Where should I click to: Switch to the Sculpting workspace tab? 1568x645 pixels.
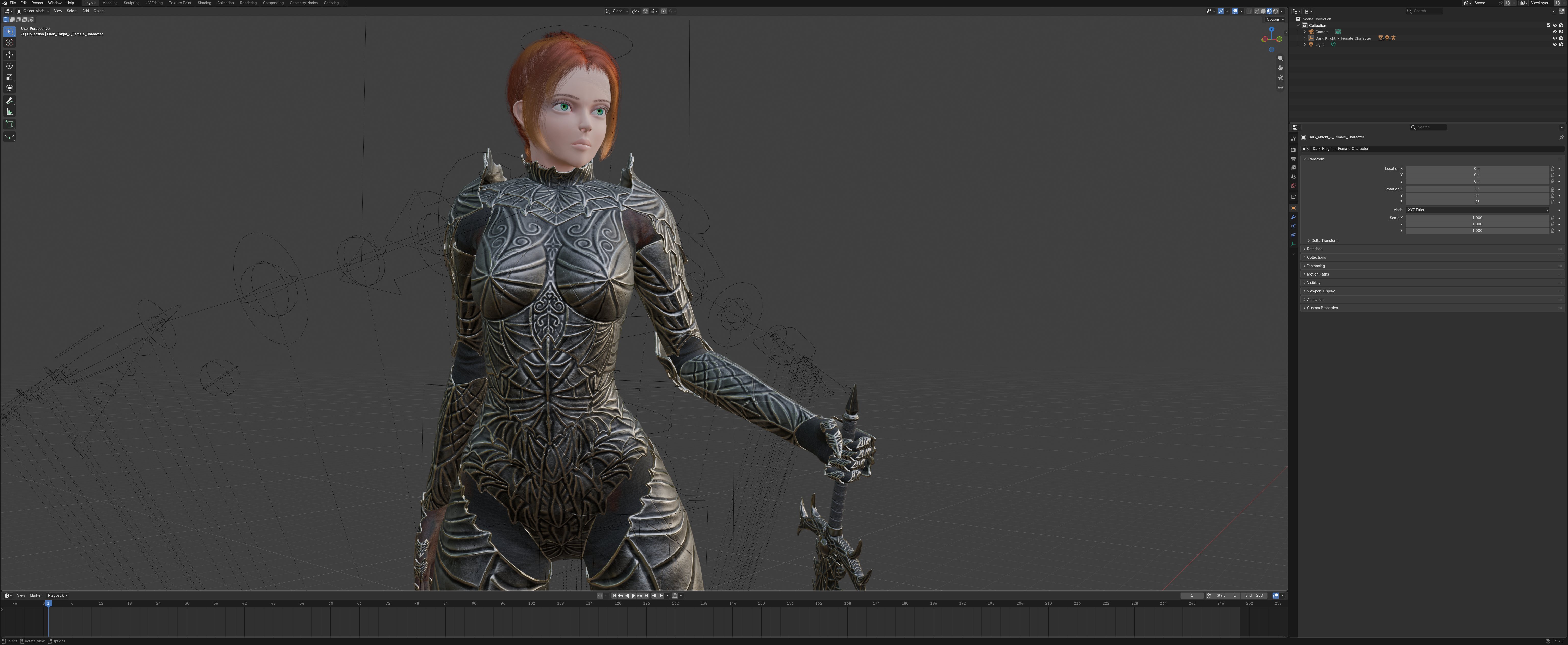131,3
